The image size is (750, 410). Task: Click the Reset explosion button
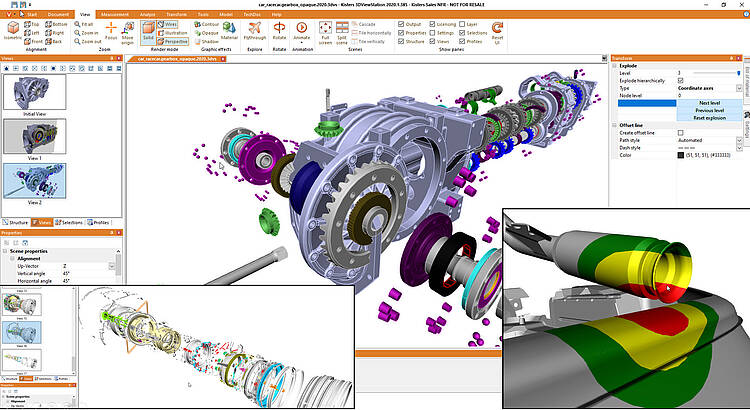(x=709, y=118)
